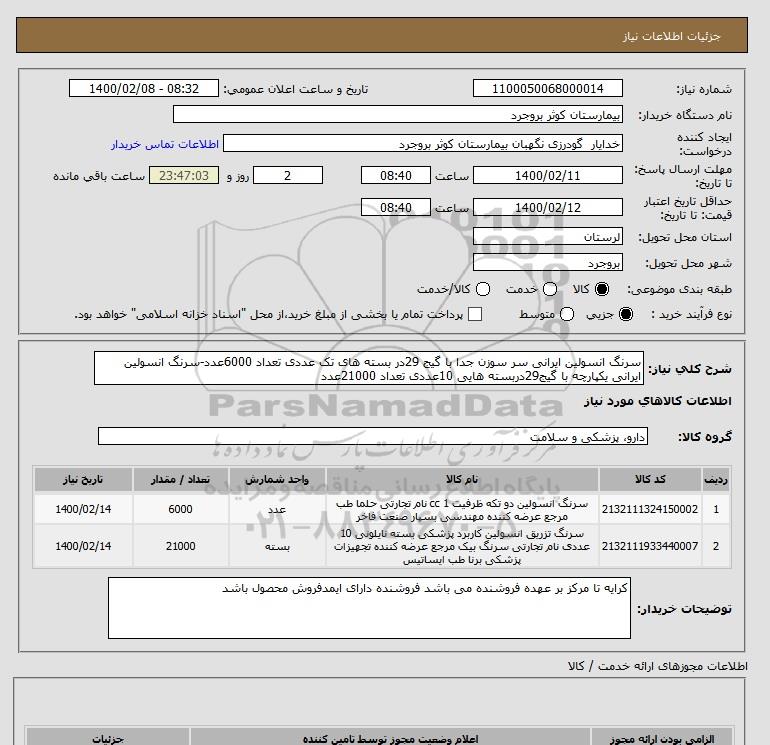Click the نام کالا column header
Image resolution: width=770 pixels, height=745 pixels.
click(x=462, y=479)
